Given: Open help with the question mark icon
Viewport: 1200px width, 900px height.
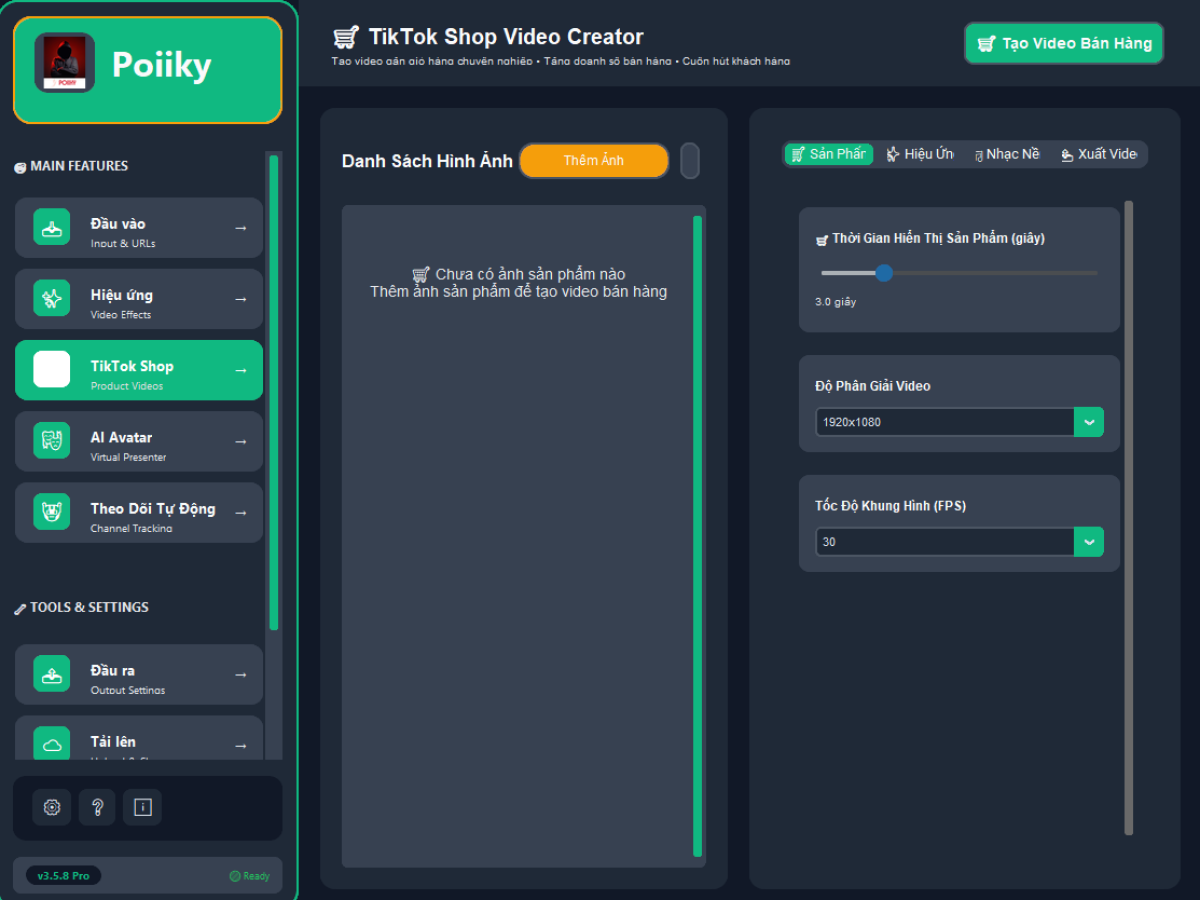Looking at the screenshot, I should click(x=97, y=807).
